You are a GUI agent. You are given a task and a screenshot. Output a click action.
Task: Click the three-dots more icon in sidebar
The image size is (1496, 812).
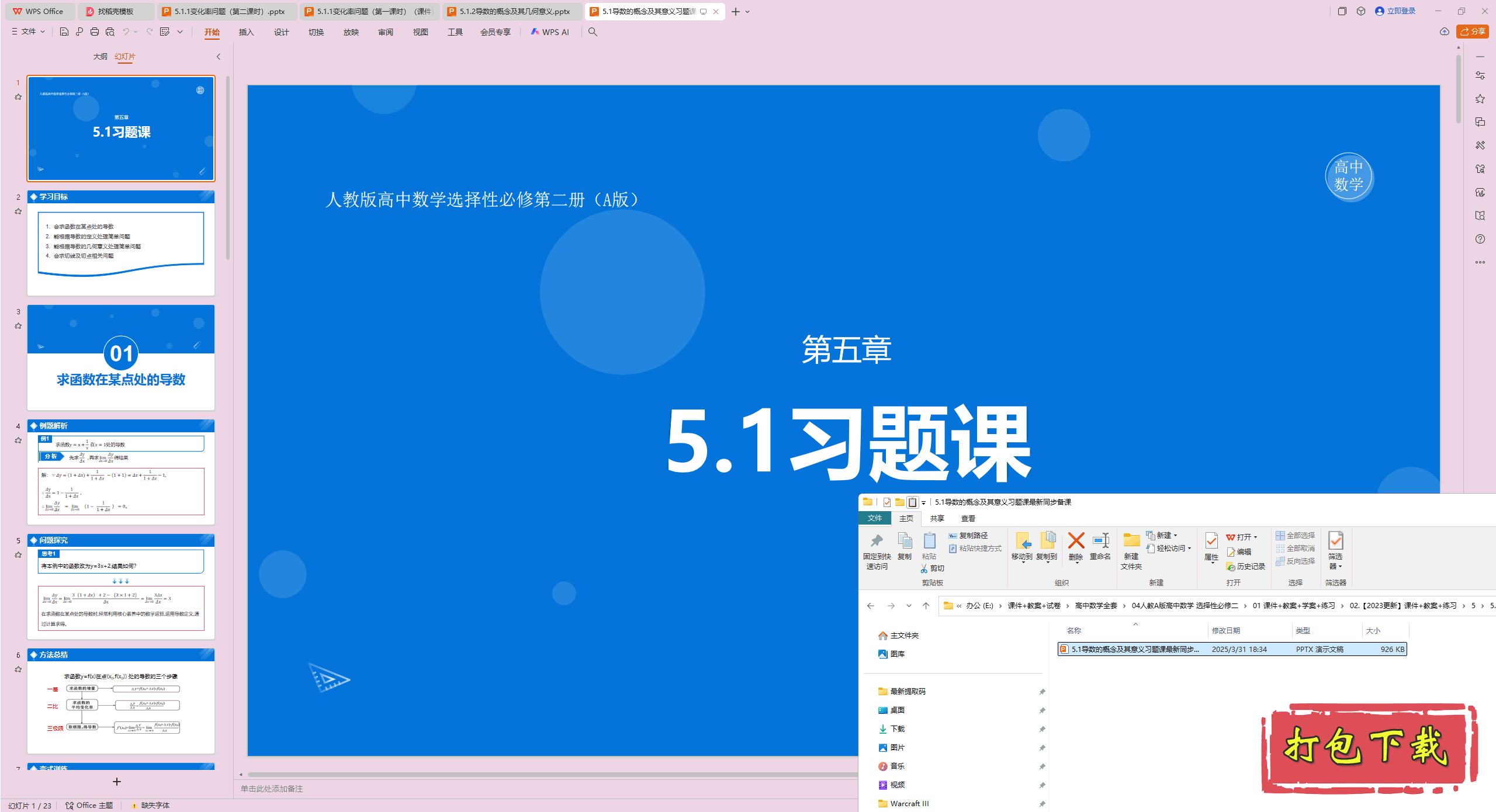click(1480, 262)
